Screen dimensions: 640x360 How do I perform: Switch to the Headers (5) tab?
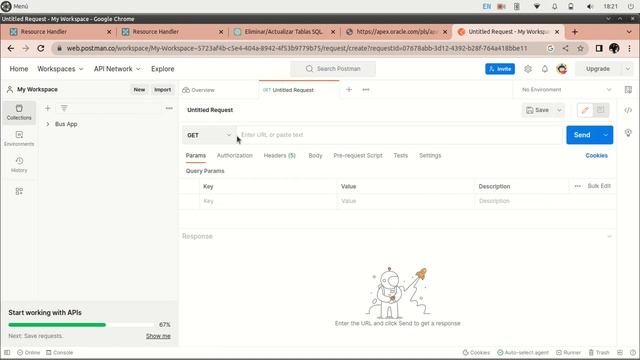tap(280, 156)
